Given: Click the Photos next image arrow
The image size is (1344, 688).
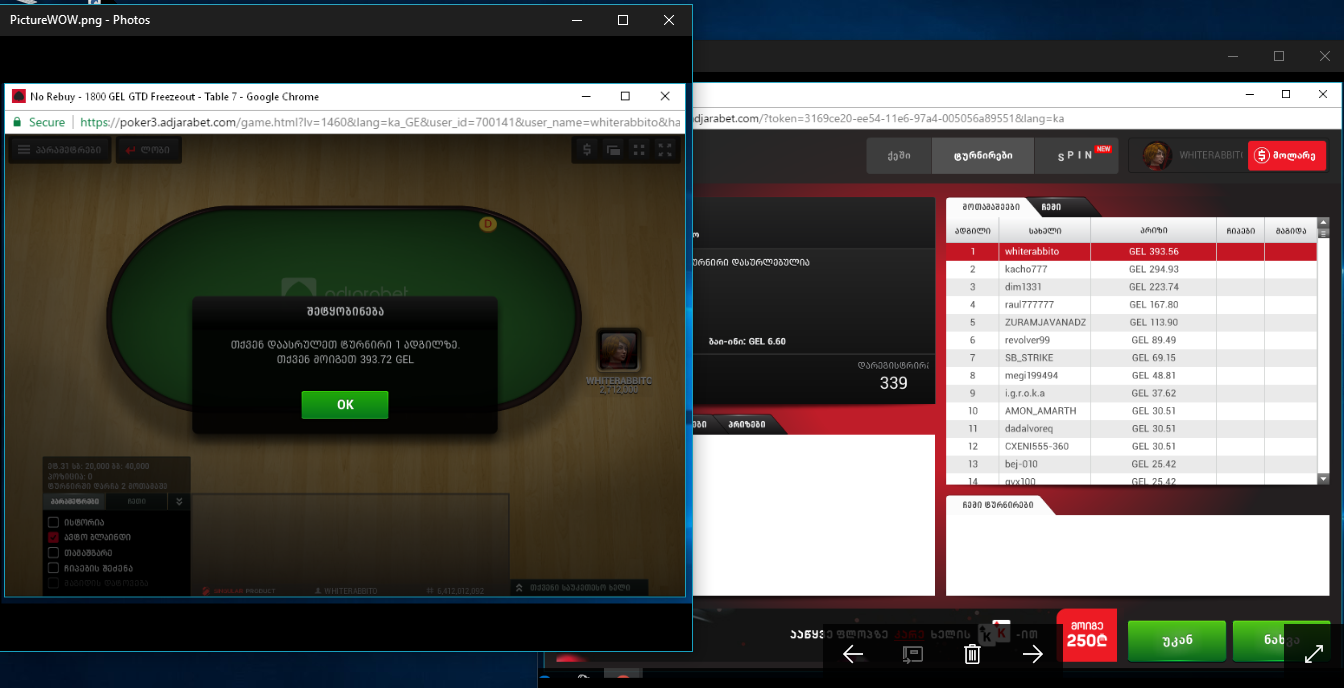Looking at the screenshot, I should (x=1033, y=654).
